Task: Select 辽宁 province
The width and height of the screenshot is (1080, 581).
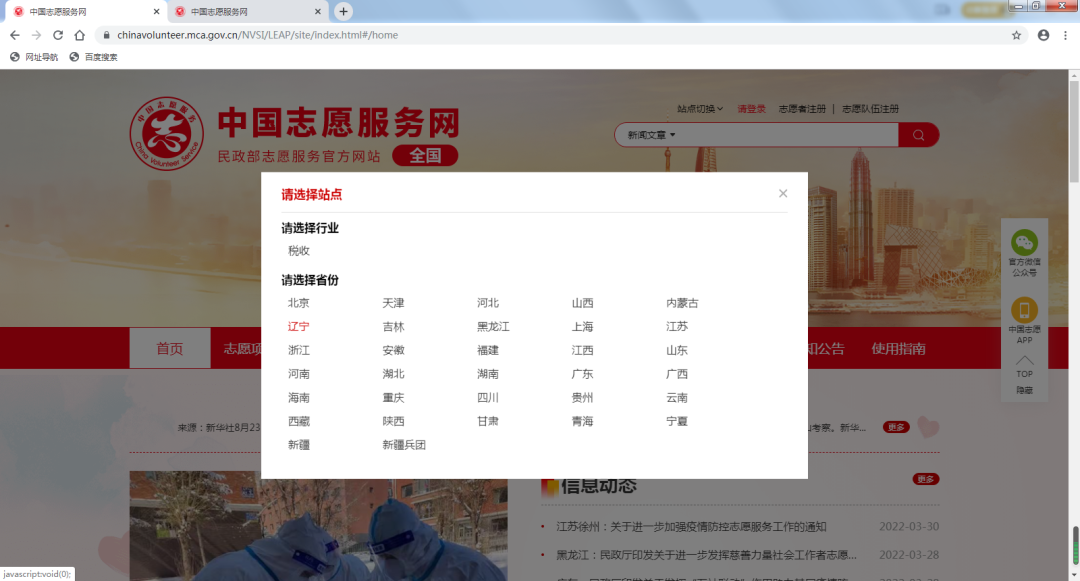Action: [x=298, y=326]
